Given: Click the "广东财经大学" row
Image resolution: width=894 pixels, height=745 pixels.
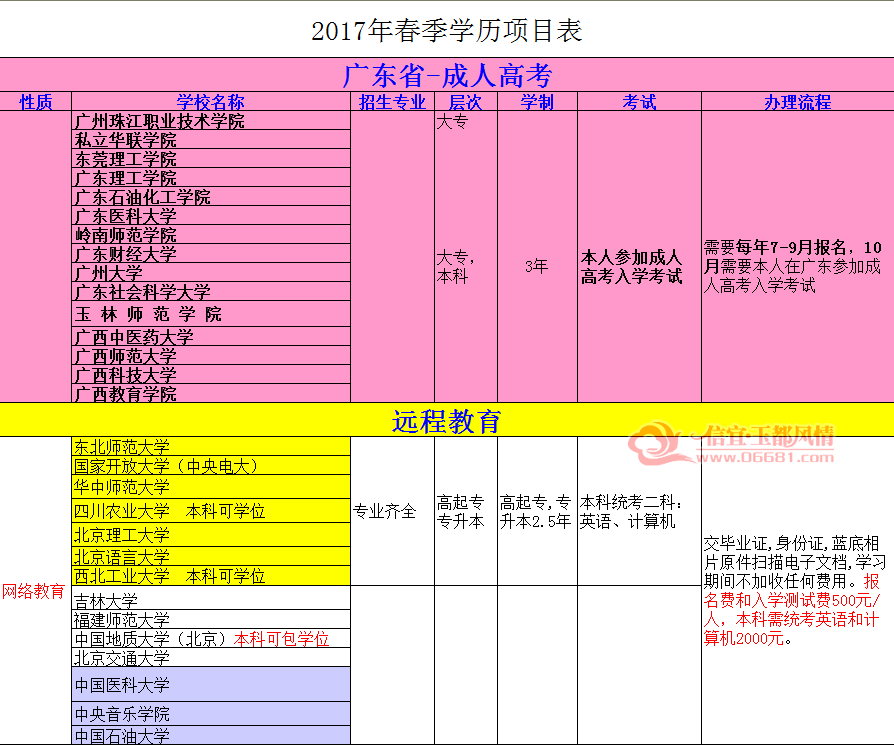Looking at the screenshot, I should coord(211,253).
